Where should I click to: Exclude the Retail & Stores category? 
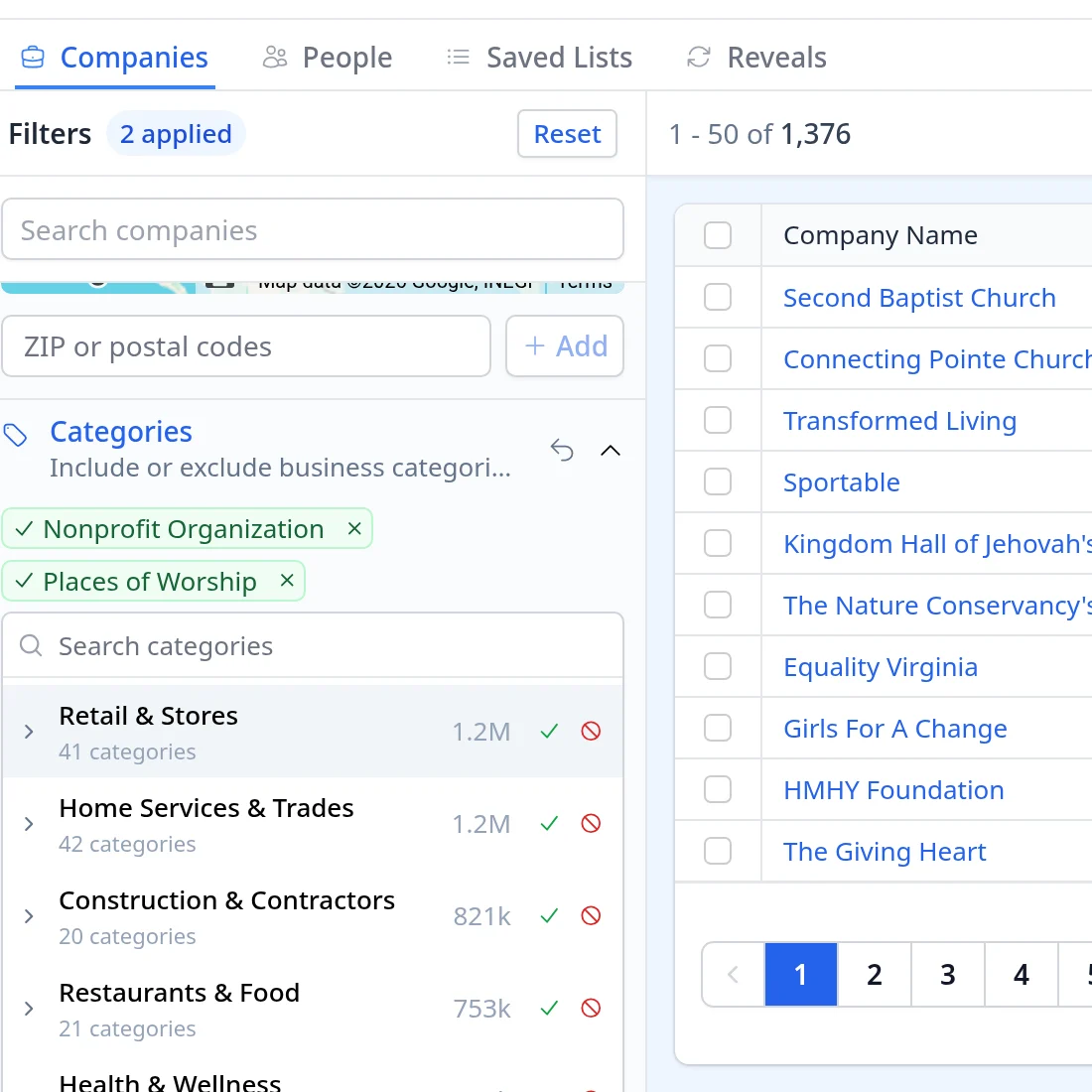[591, 732]
